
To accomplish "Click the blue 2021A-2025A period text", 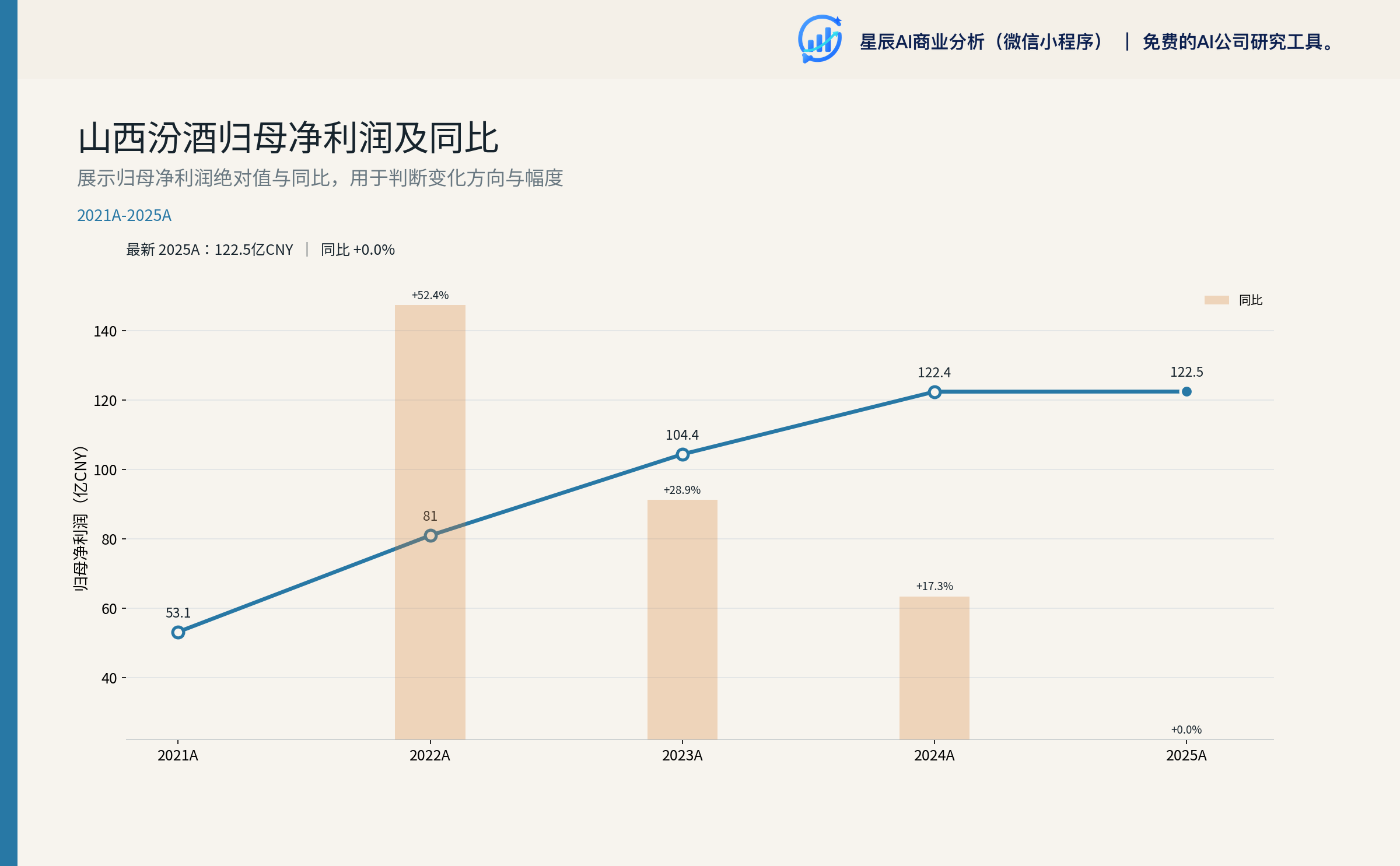I will pyautogui.click(x=124, y=215).
